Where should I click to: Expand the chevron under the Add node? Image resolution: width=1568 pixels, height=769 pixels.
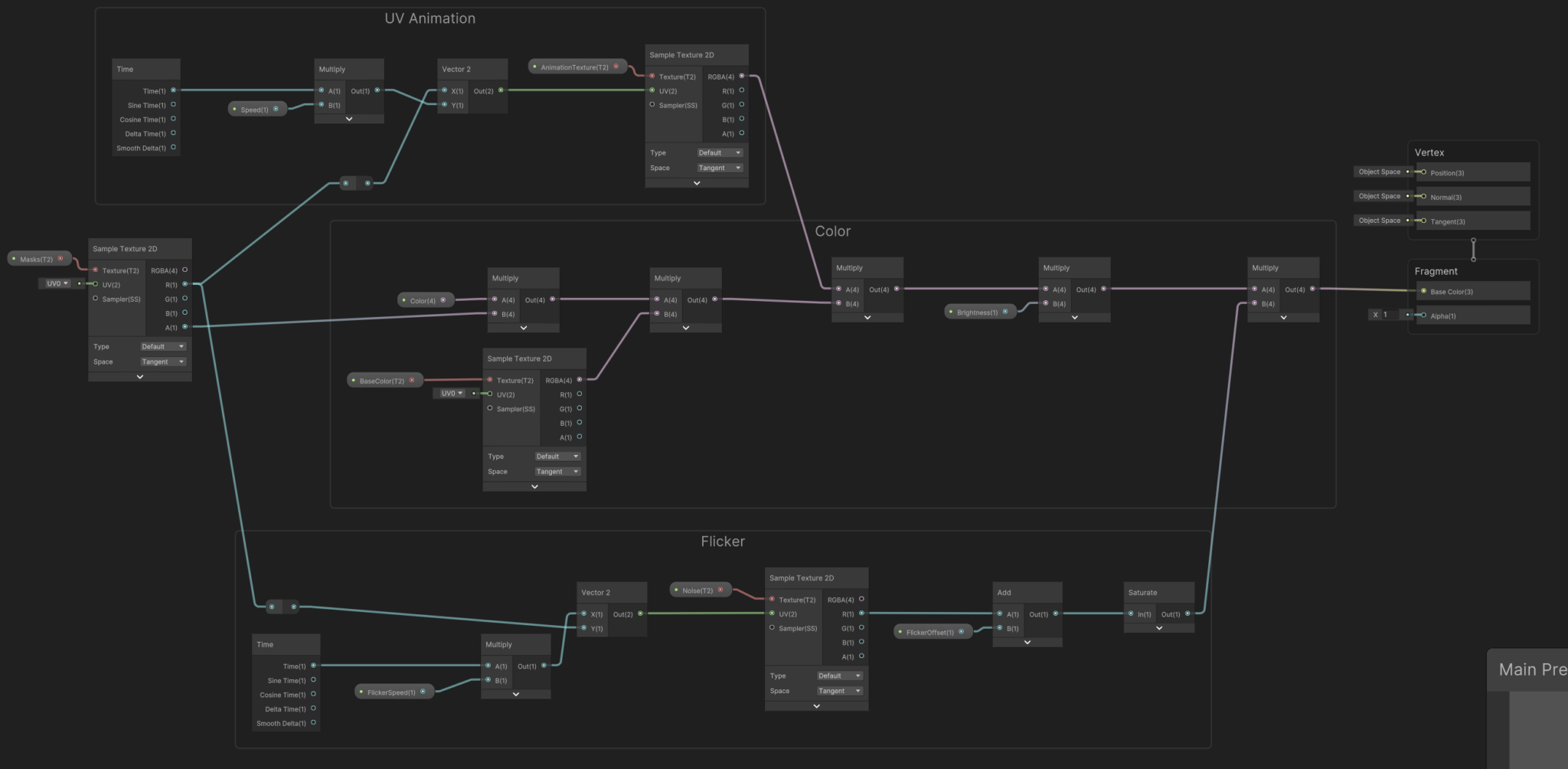coord(1027,643)
